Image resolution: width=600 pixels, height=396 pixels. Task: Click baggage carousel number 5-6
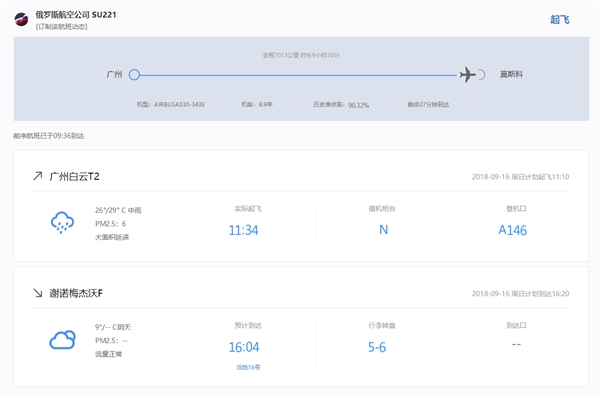(377, 347)
